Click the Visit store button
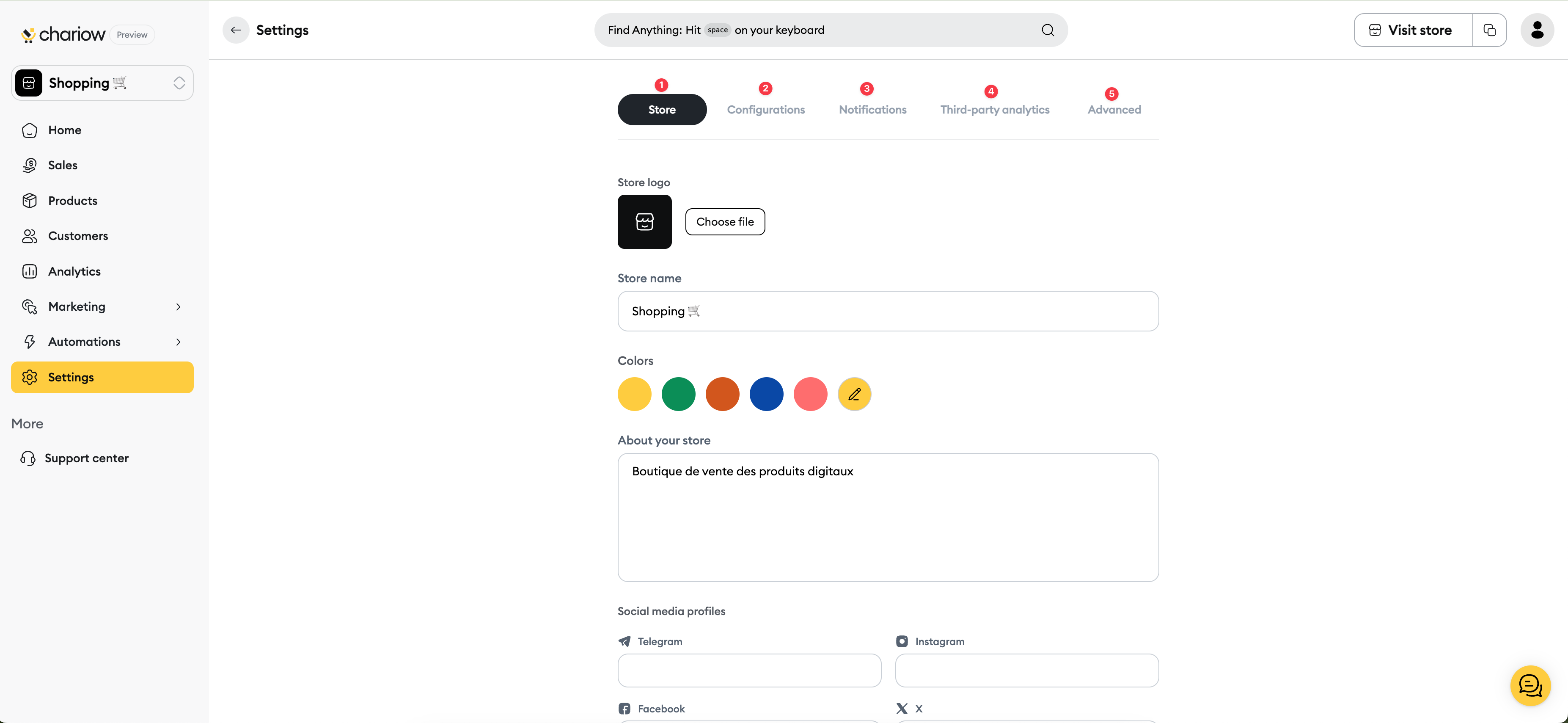 (1413, 30)
